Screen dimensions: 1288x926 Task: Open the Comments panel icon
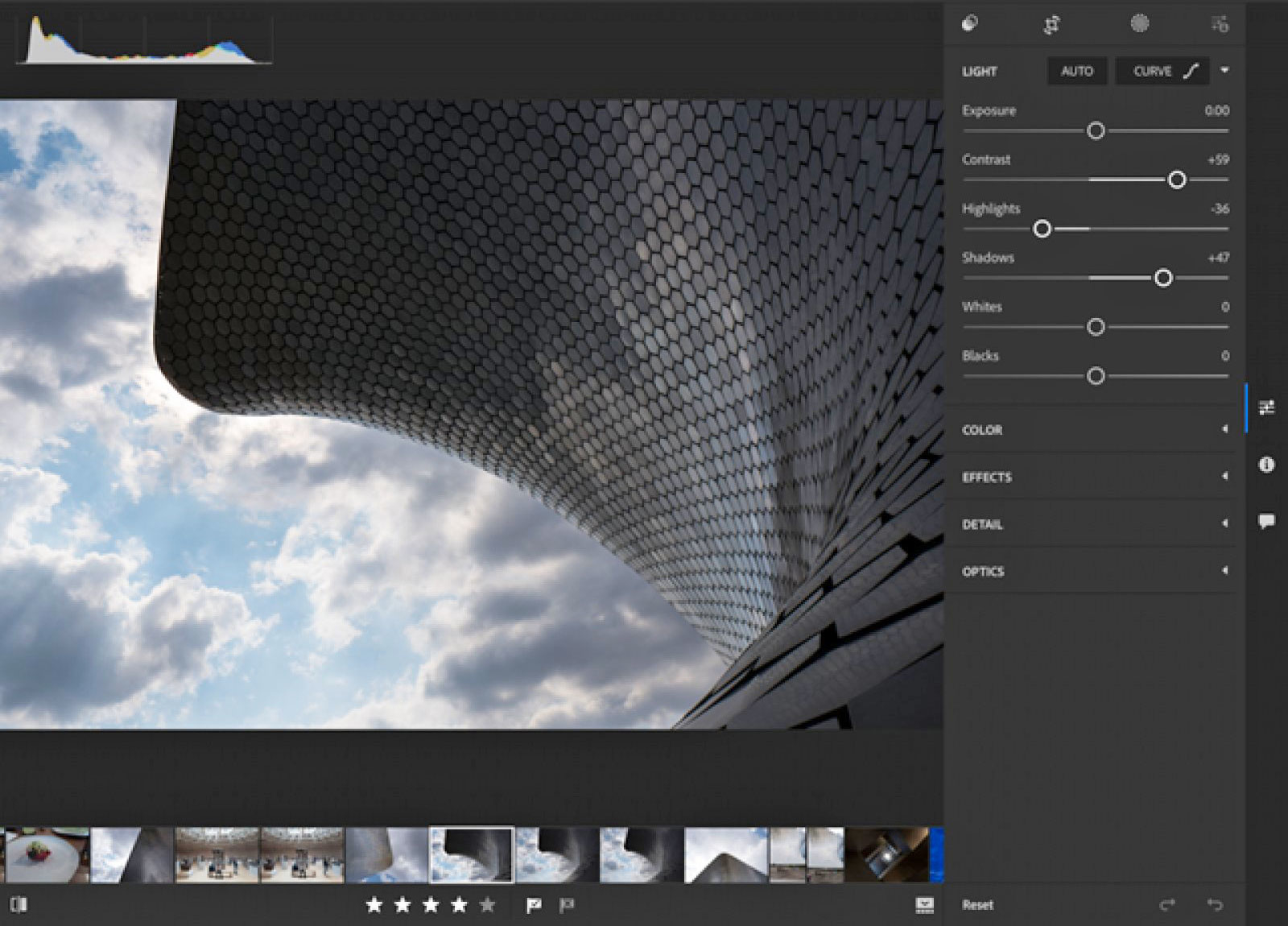click(1266, 521)
